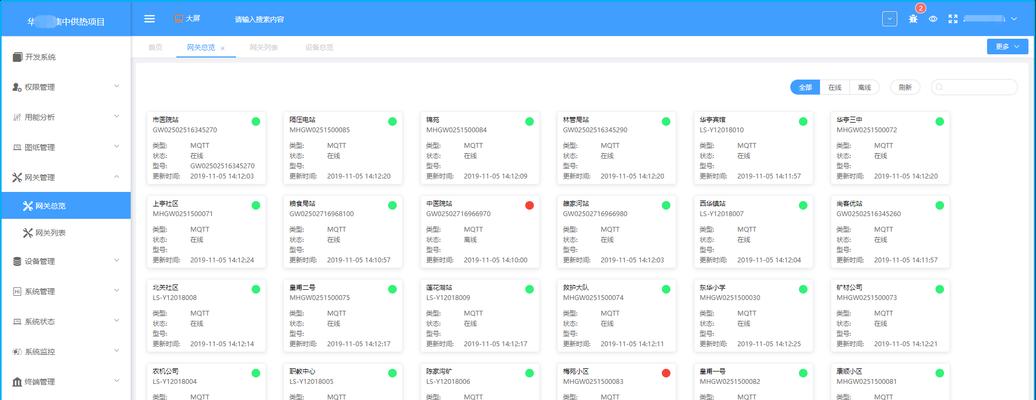Click the 刷新 refresh button
The height and width of the screenshot is (400, 1036).
[x=905, y=87]
